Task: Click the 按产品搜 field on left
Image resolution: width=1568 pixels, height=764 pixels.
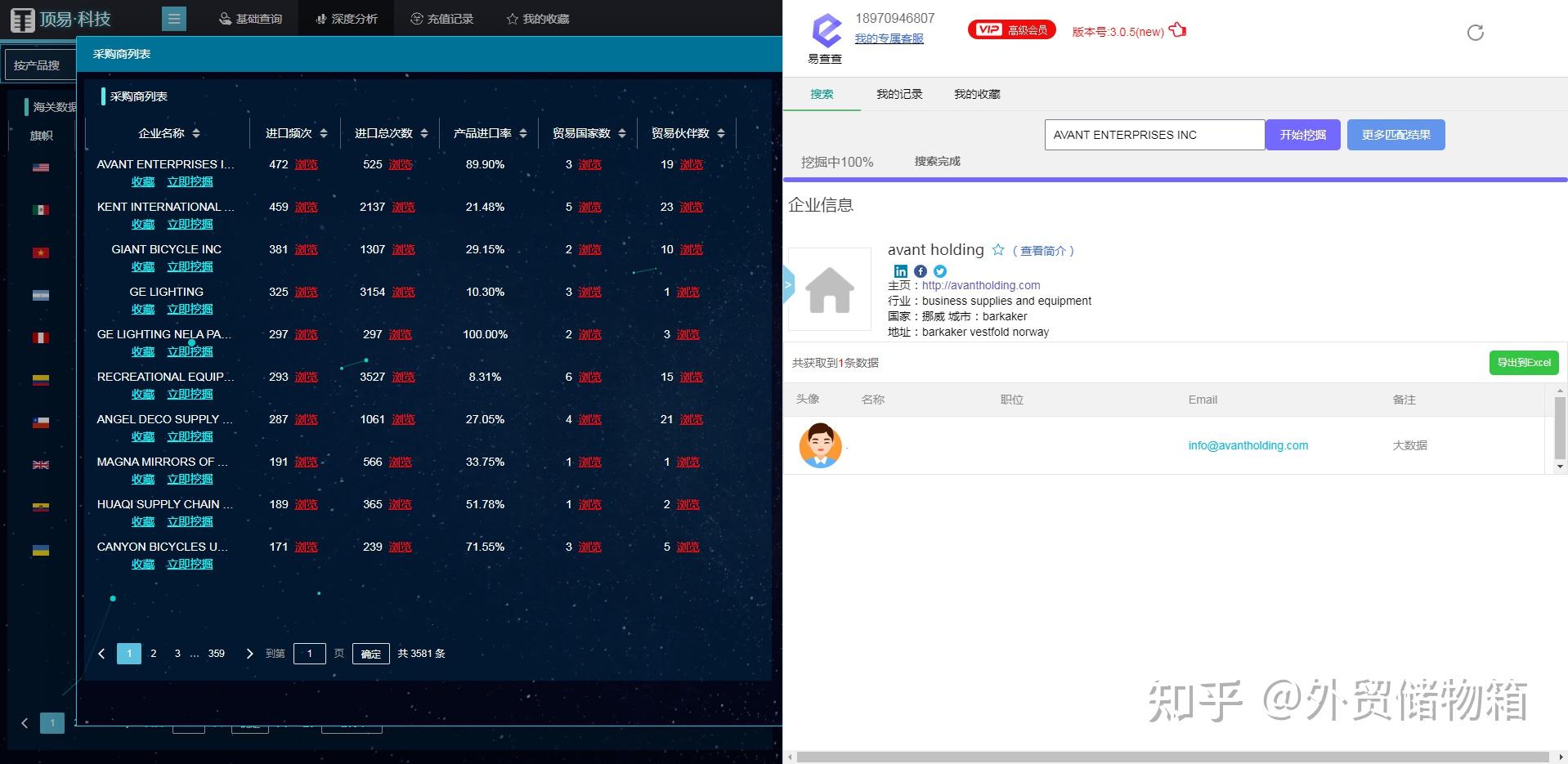Action: 39,65
